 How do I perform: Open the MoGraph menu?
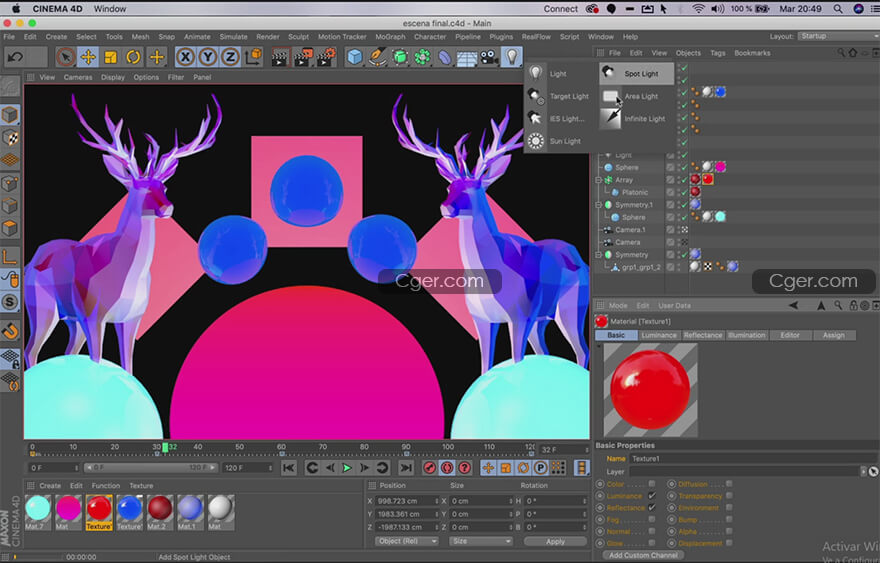pos(390,36)
